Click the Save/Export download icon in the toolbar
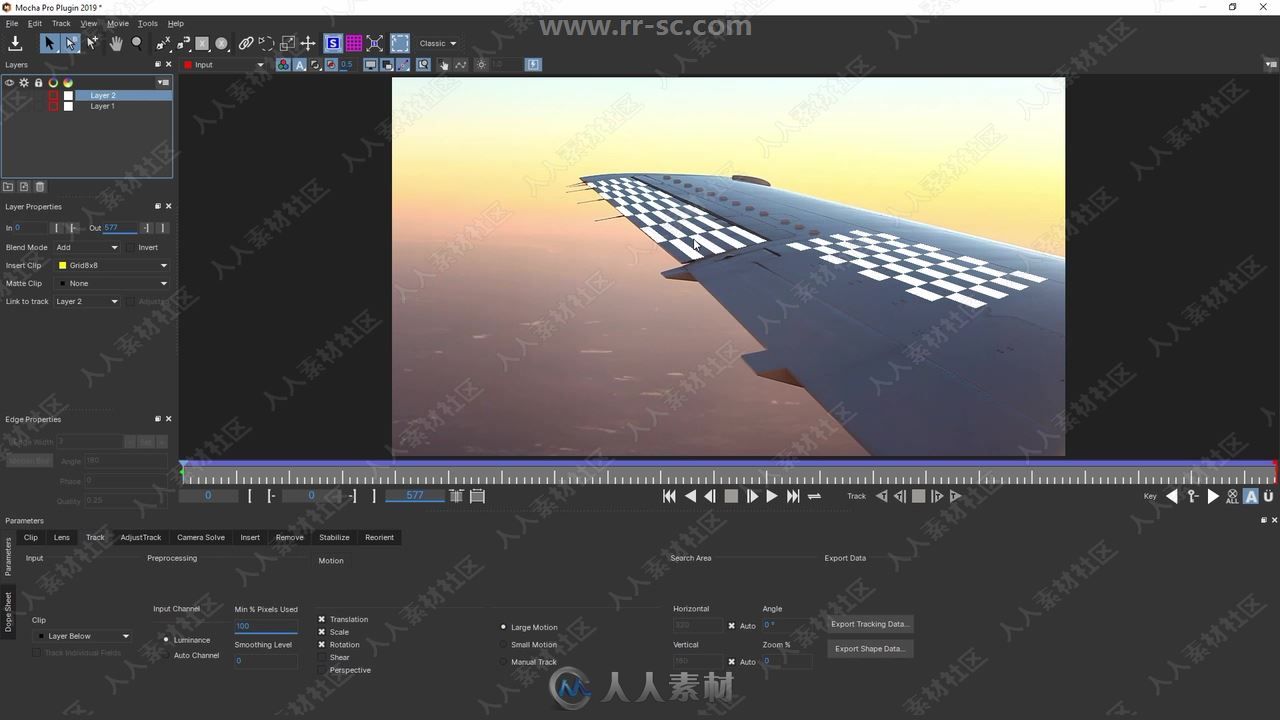This screenshot has width=1280, height=720. click(15, 43)
